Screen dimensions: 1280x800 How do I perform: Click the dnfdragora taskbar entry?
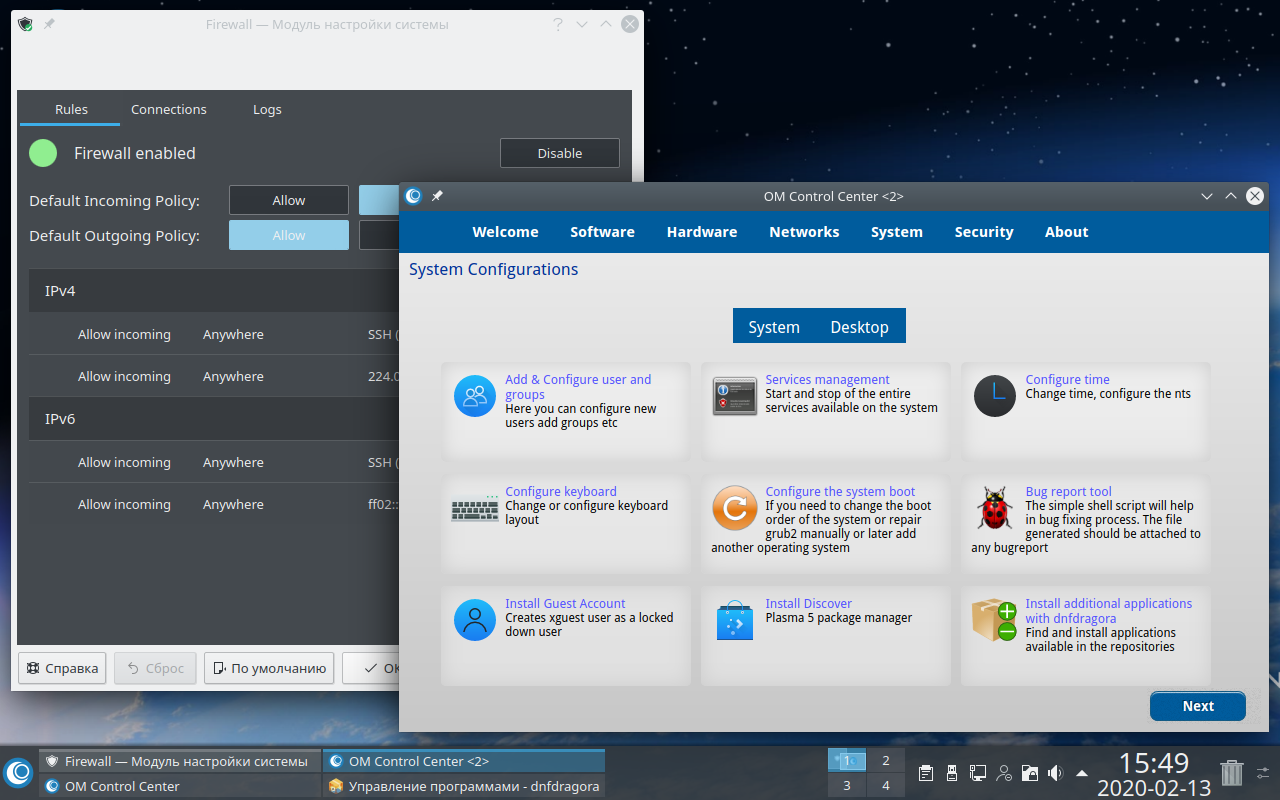tap(464, 786)
